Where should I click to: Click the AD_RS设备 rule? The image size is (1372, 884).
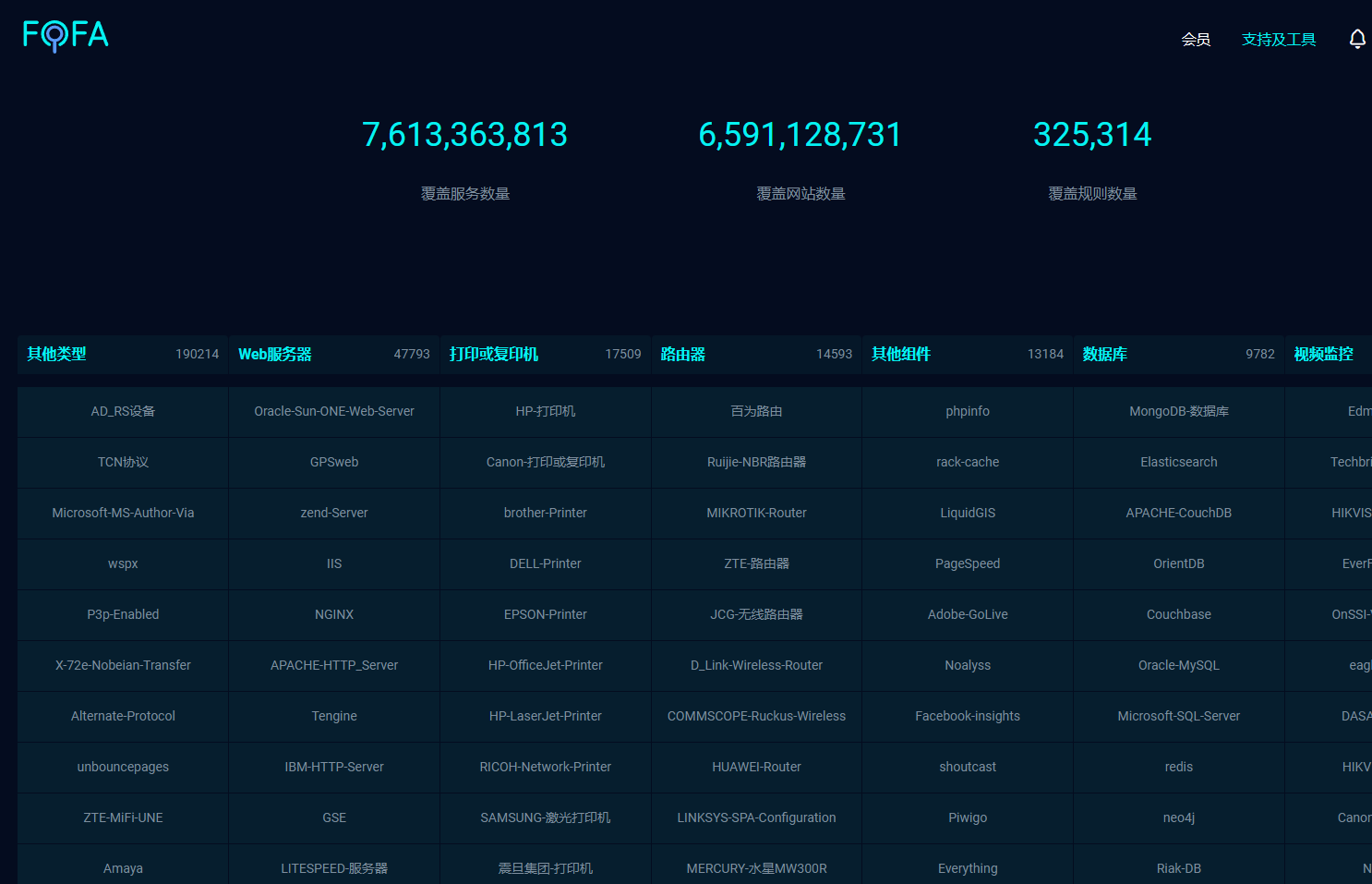pyautogui.click(x=123, y=411)
